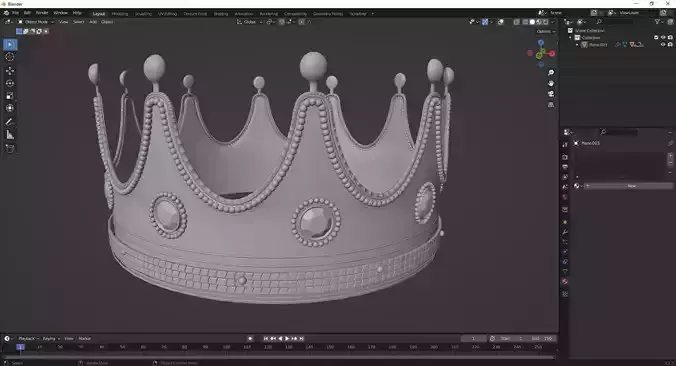Open the Edit menu
Image resolution: width=676 pixels, height=366 pixels.
27,13
